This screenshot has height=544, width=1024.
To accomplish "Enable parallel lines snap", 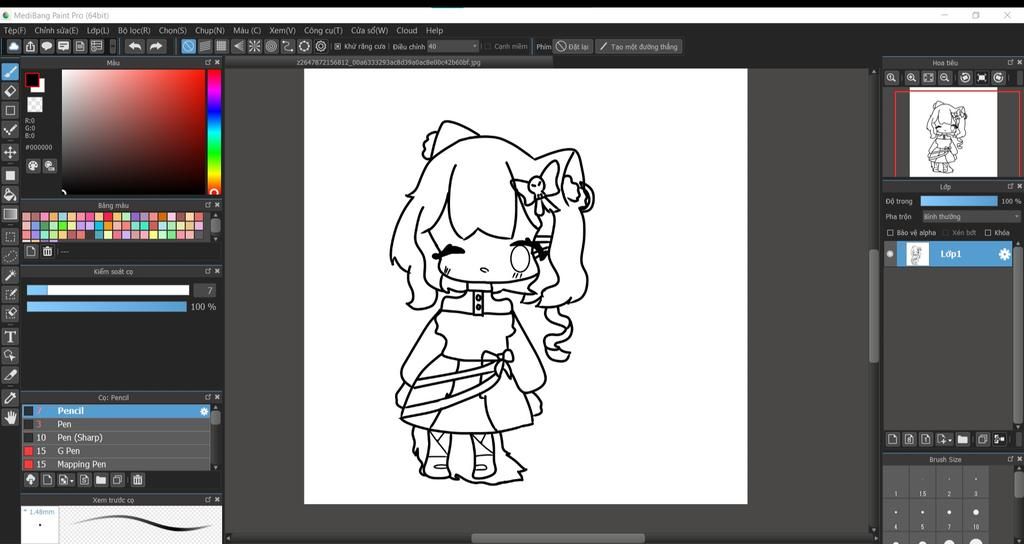I will coord(205,46).
